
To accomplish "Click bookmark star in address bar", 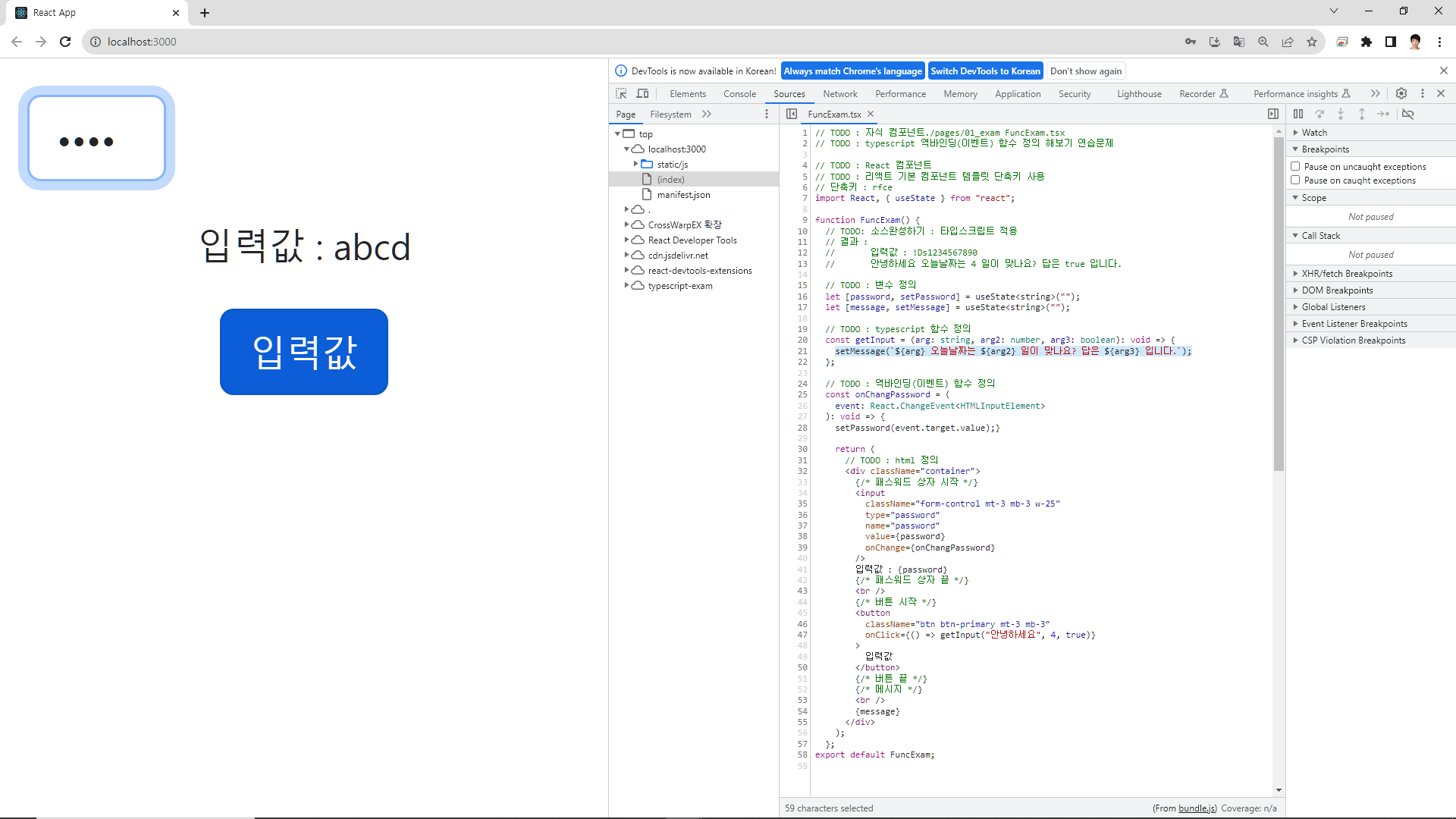I will click(x=1312, y=42).
